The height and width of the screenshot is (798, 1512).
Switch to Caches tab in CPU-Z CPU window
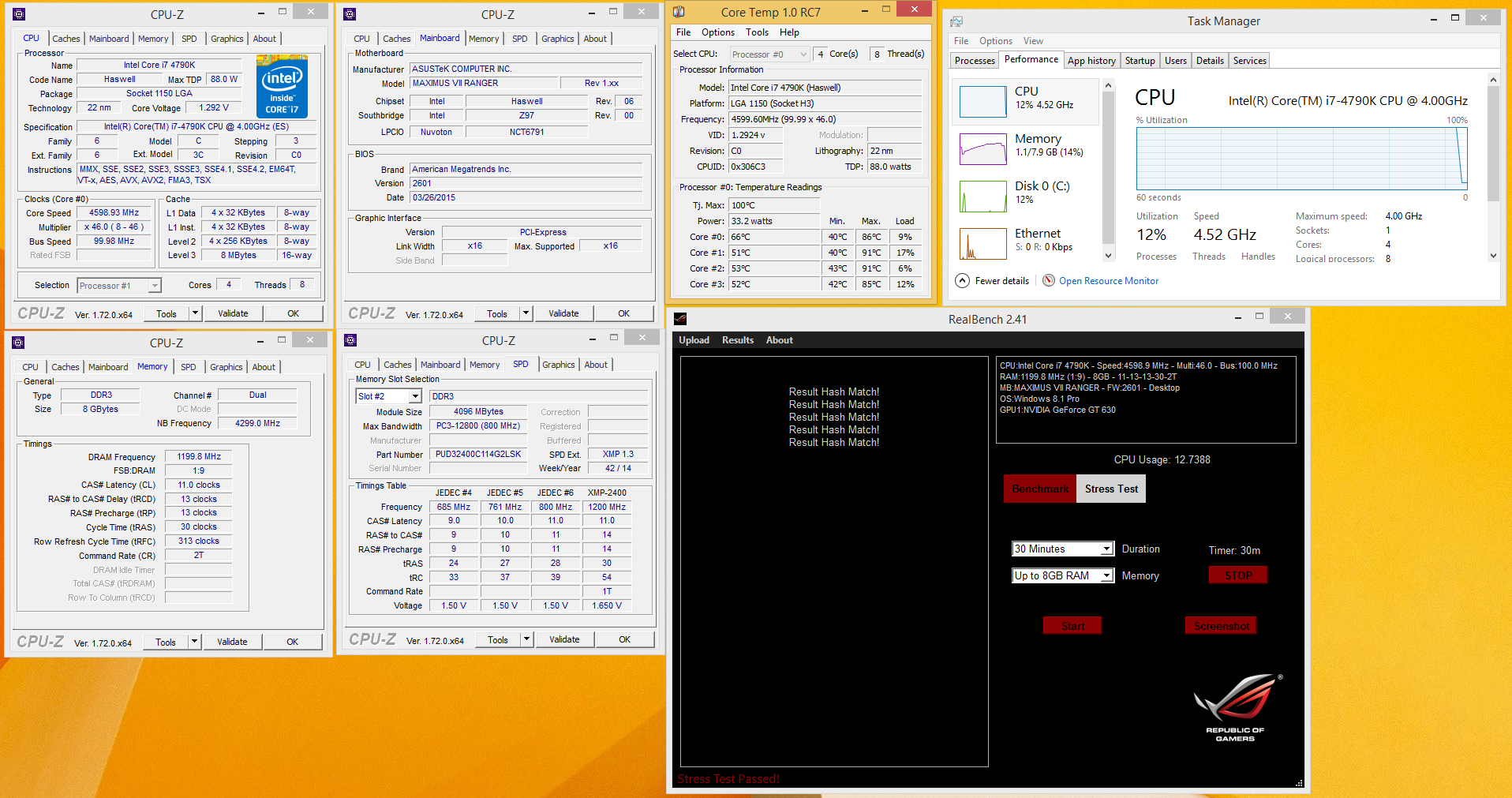pyautogui.click(x=66, y=39)
